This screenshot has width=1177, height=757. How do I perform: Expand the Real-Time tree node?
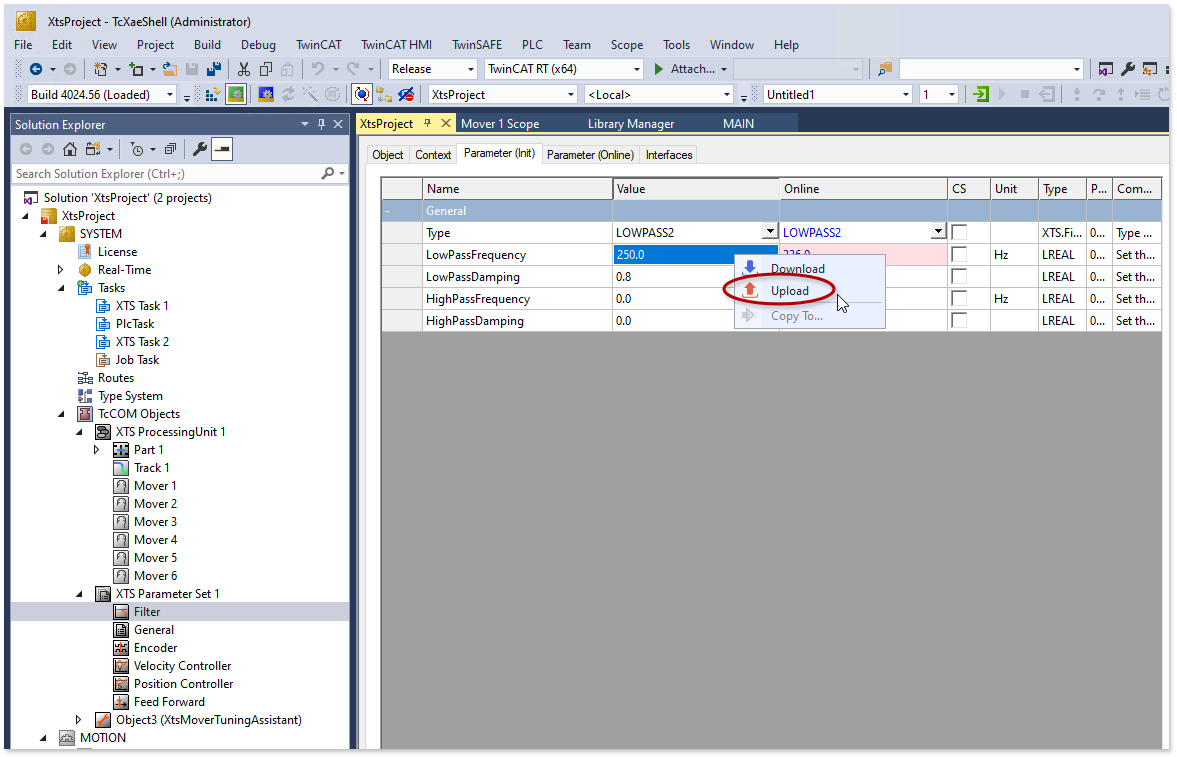coord(61,270)
